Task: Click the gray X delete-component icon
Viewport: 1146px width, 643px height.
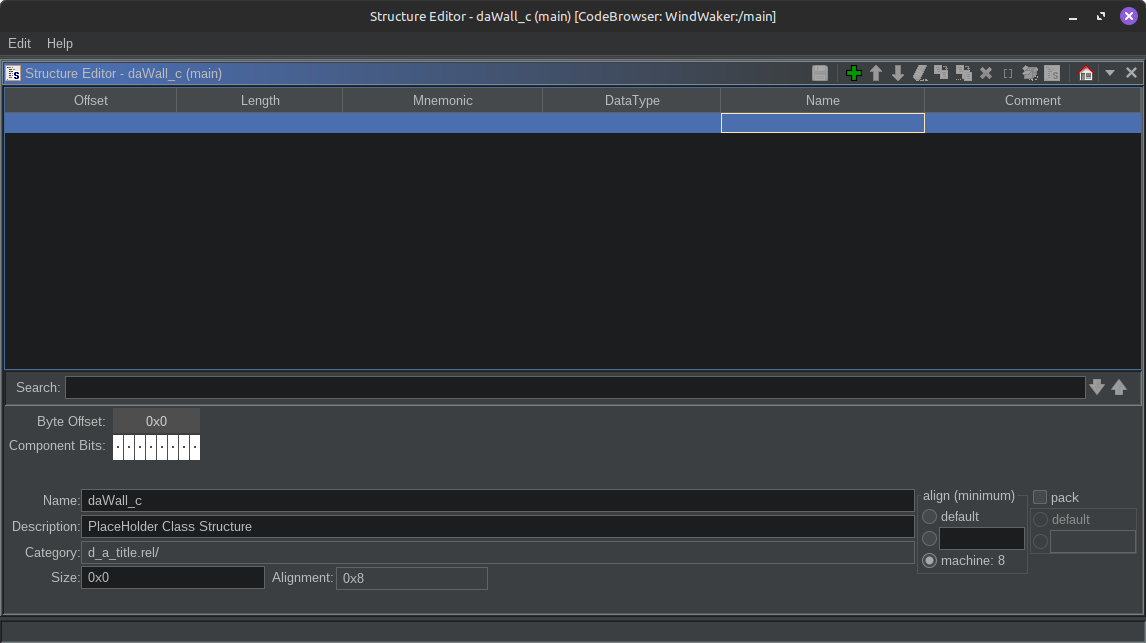Action: (x=986, y=73)
